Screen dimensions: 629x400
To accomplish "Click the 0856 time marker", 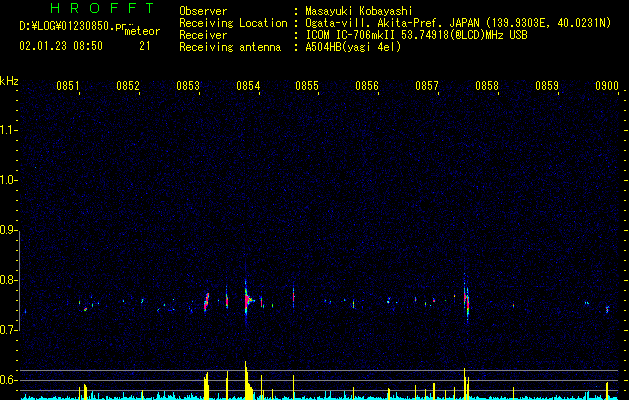I will [x=367, y=85].
